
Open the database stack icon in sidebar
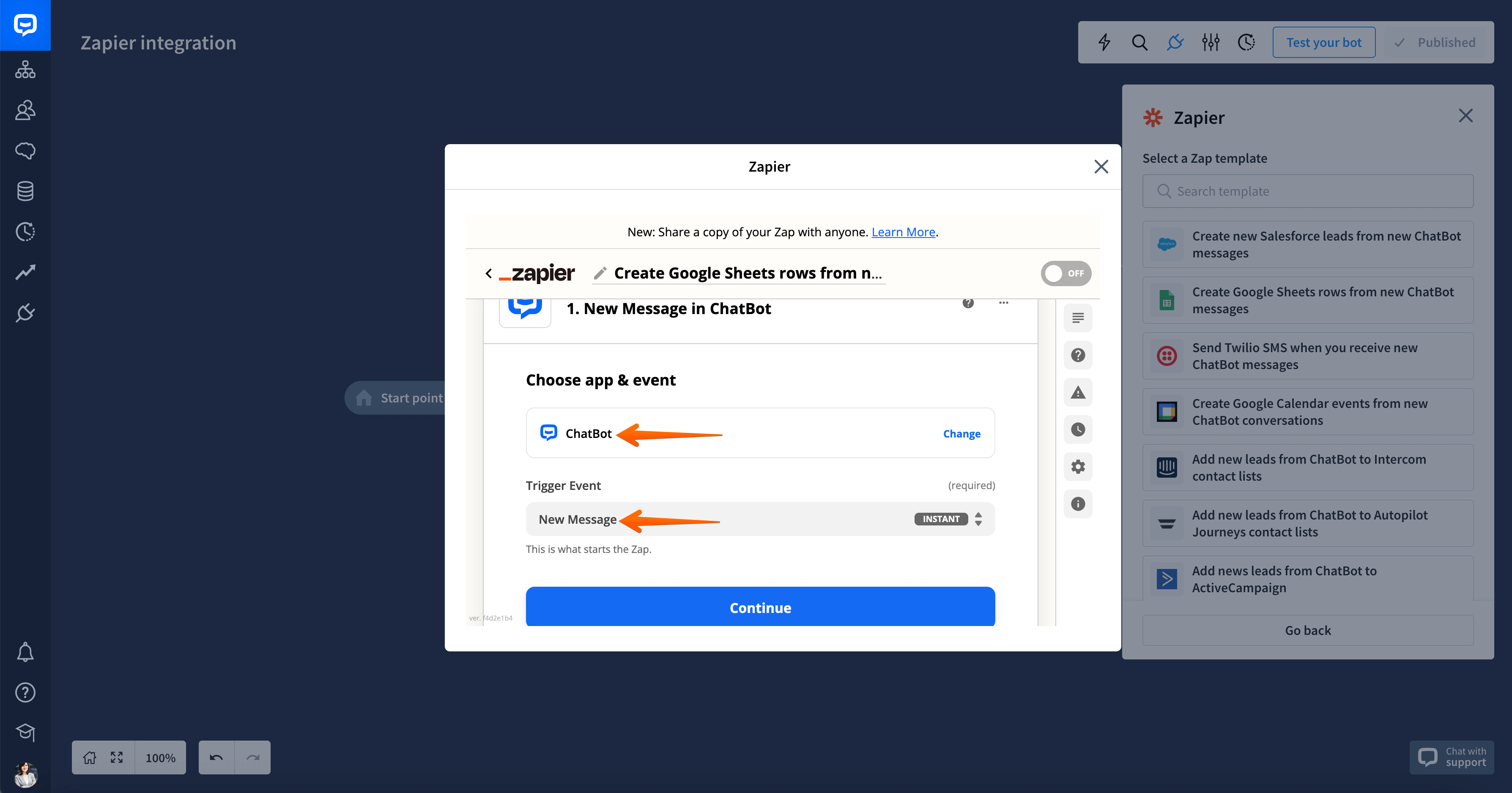tap(25, 191)
